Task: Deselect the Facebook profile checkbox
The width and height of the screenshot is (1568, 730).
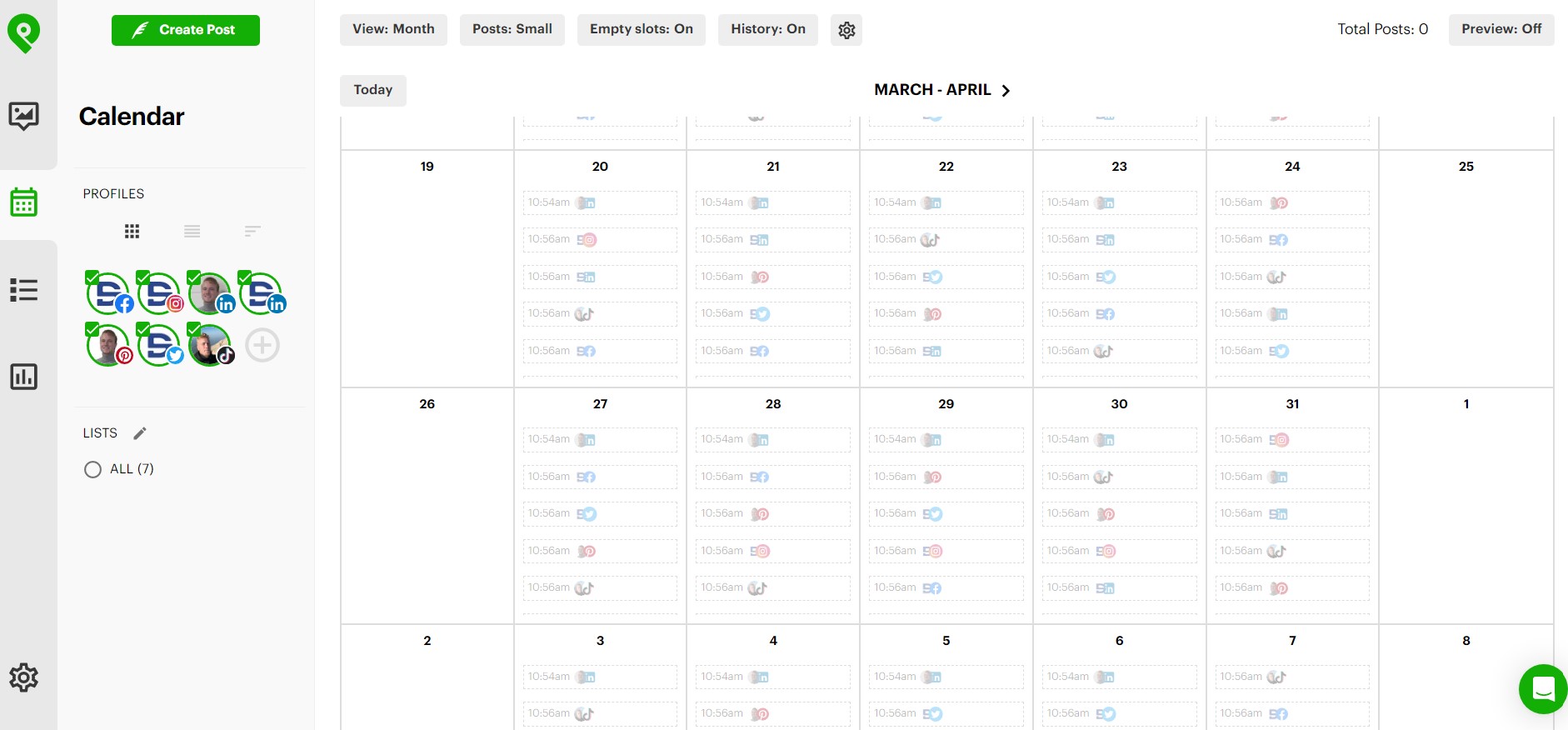Action: coord(92,278)
